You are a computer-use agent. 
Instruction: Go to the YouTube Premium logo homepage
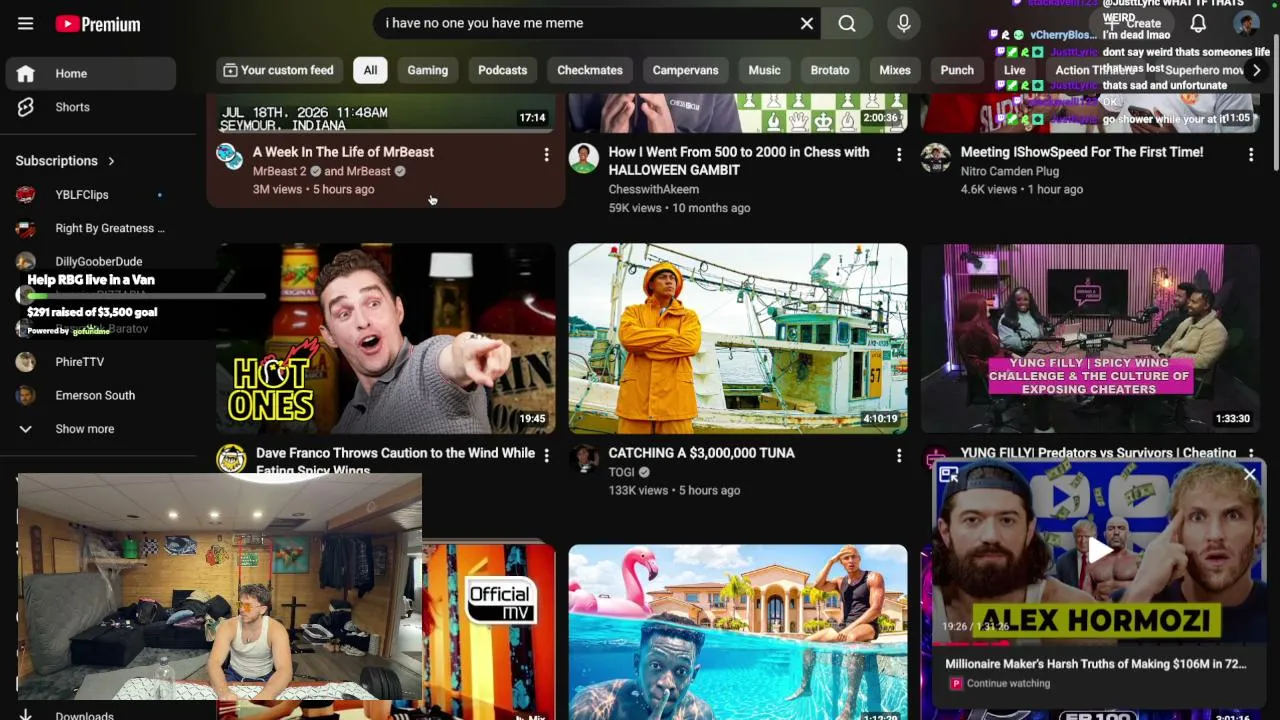pos(98,24)
